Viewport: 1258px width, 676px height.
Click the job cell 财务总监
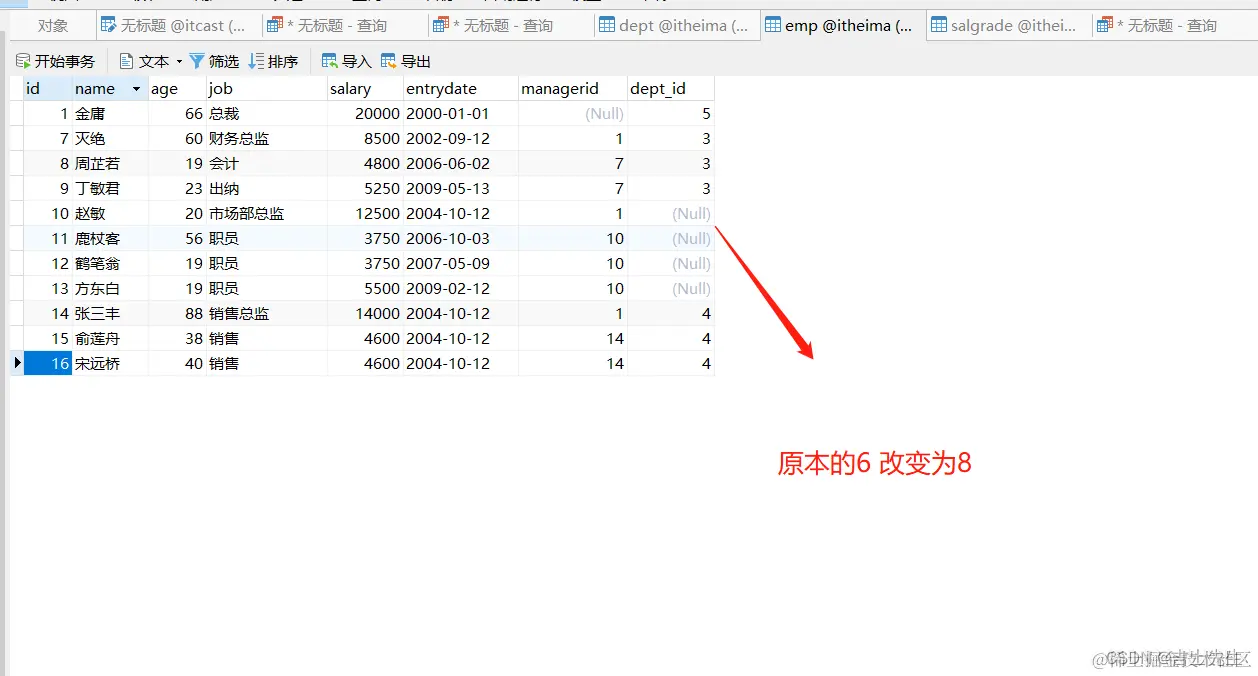click(266, 139)
